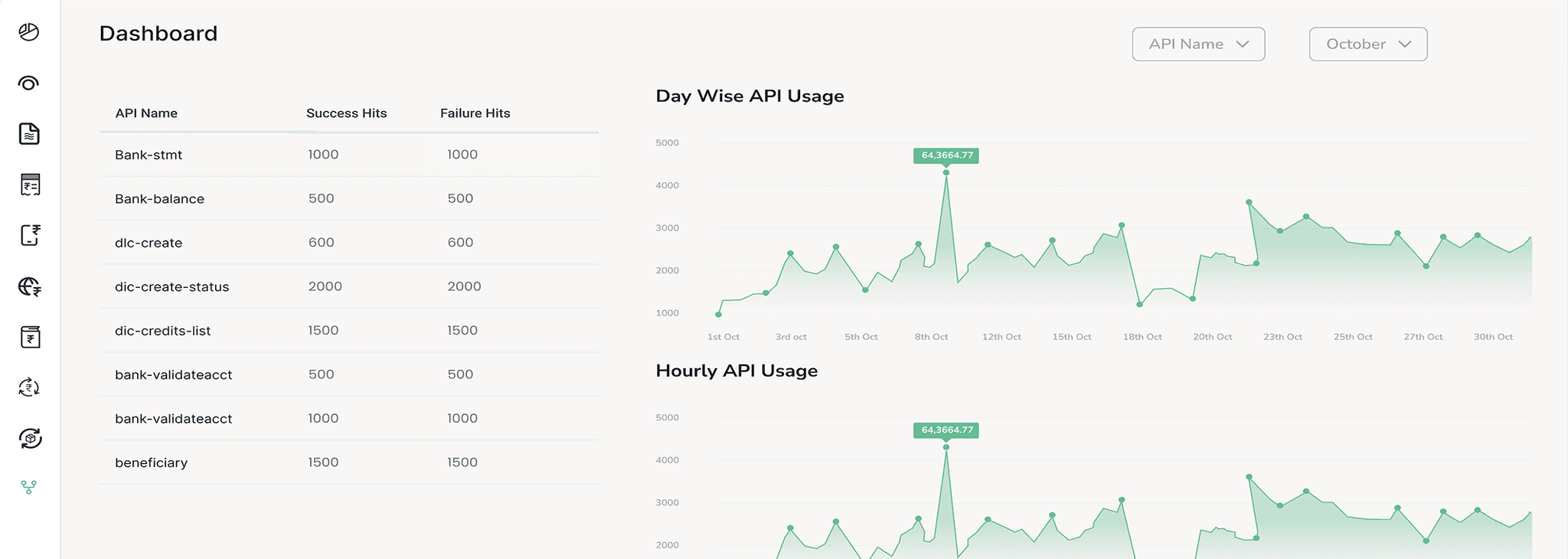Click the chevron arrow in October selector
This screenshot has height=559, width=1568.
pos(1405,44)
